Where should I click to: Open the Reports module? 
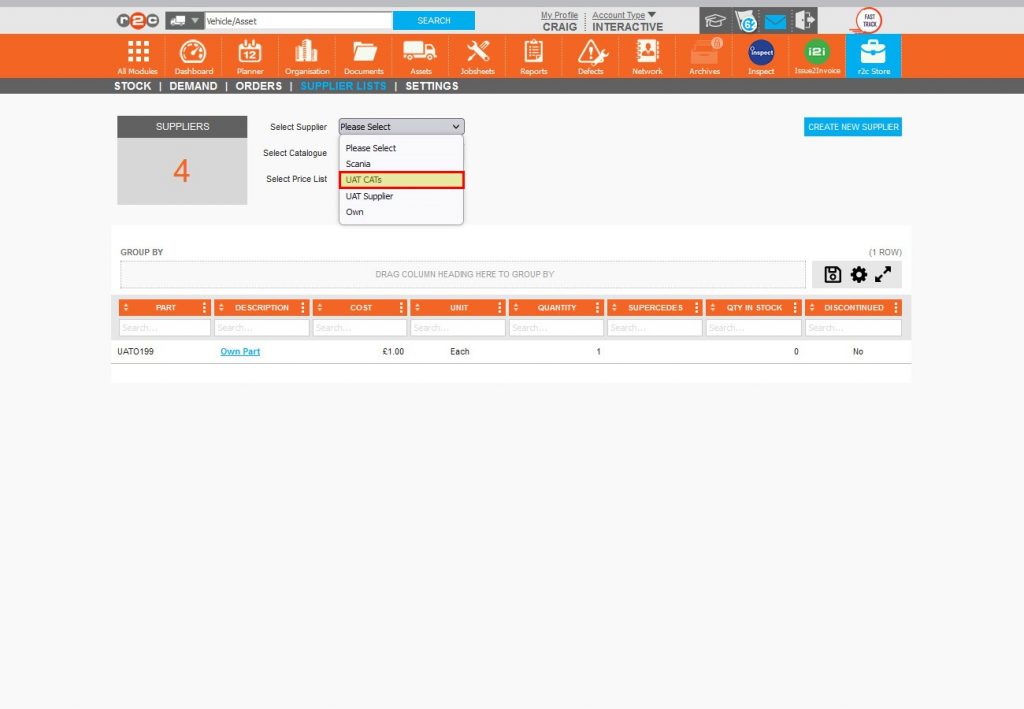click(533, 56)
